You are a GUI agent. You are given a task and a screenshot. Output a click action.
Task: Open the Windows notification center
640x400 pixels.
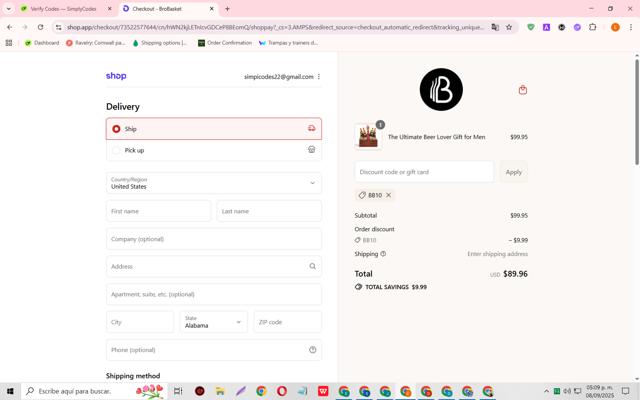point(625,391)
